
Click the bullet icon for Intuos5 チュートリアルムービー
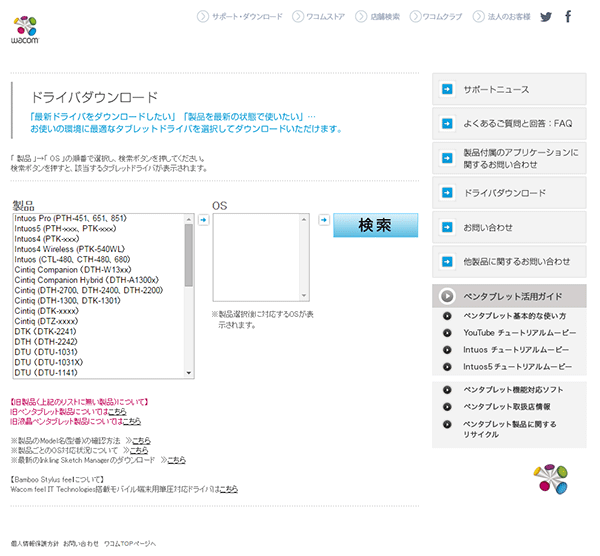pos(447,367)
